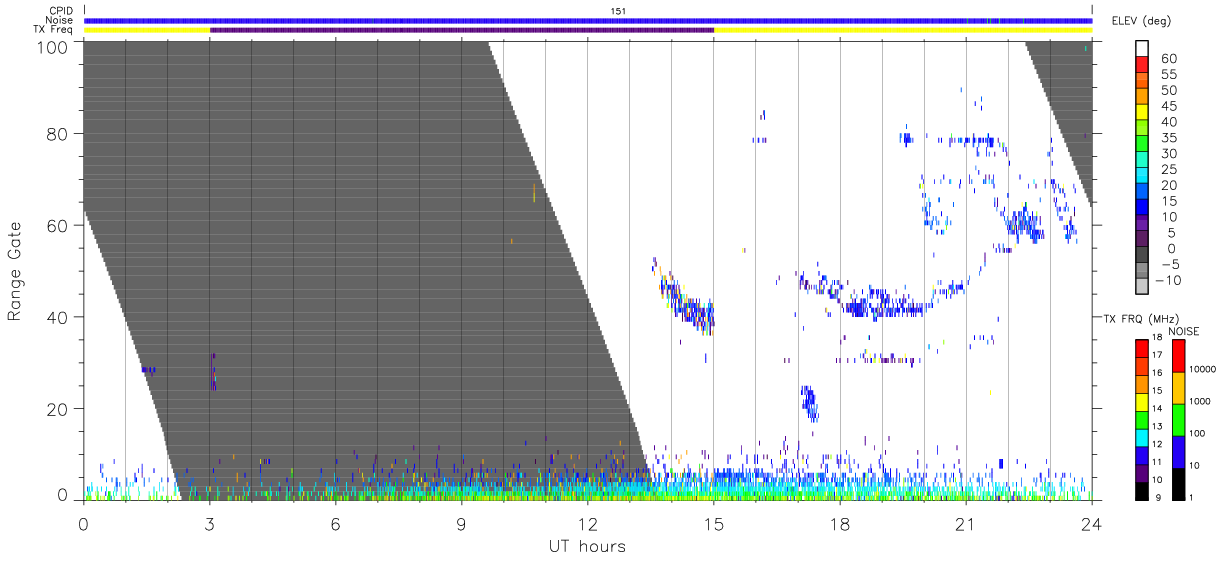This screenshot has width=1228, height=567.
Task: Click the ELEV colorbar tick label 55
Action: (x=1168, y=74)
